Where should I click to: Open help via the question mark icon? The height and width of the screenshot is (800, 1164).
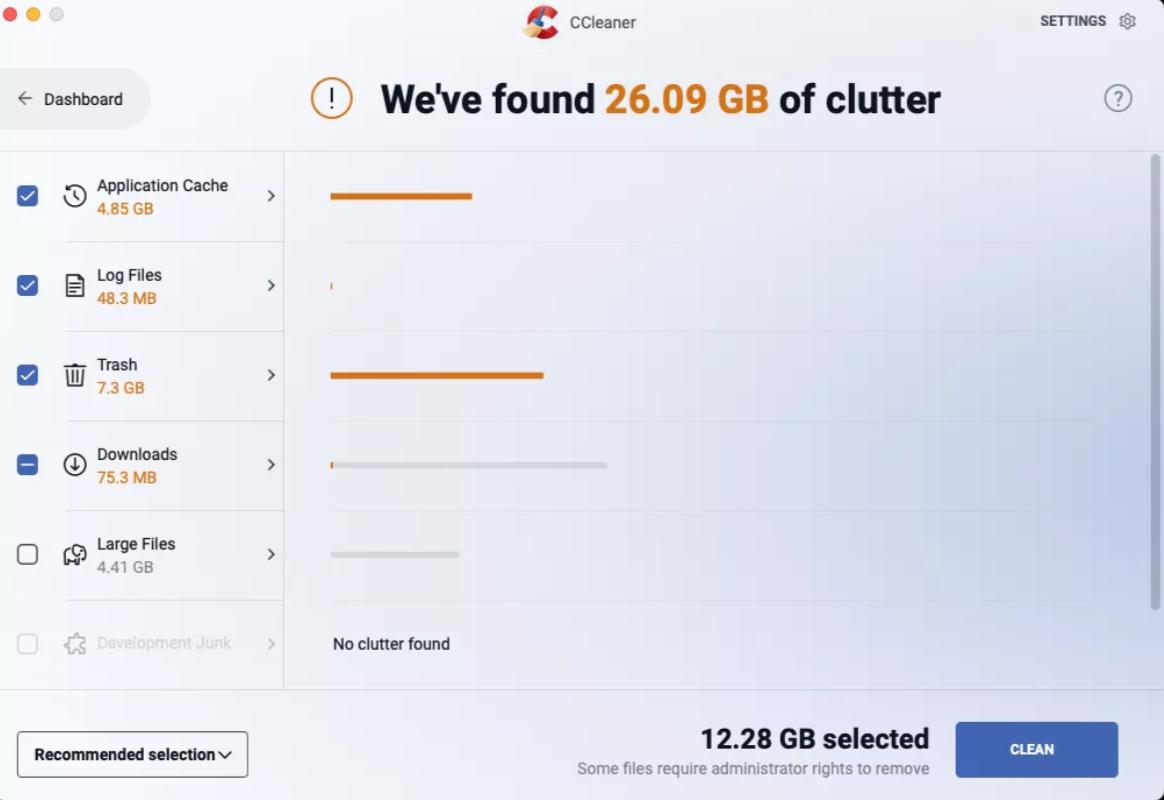[x=1118, y=98]
